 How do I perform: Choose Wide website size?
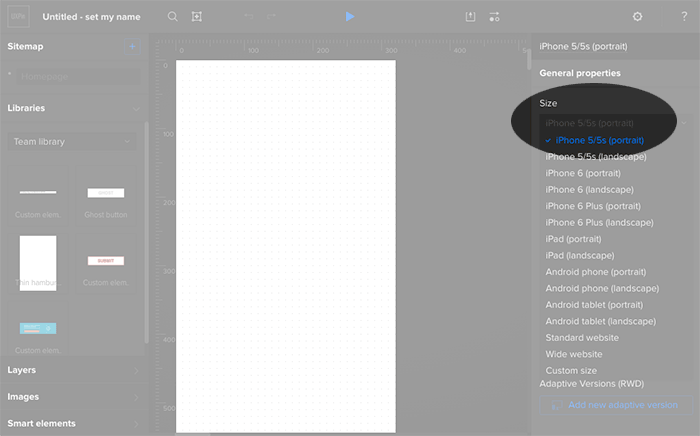point(574,354)
